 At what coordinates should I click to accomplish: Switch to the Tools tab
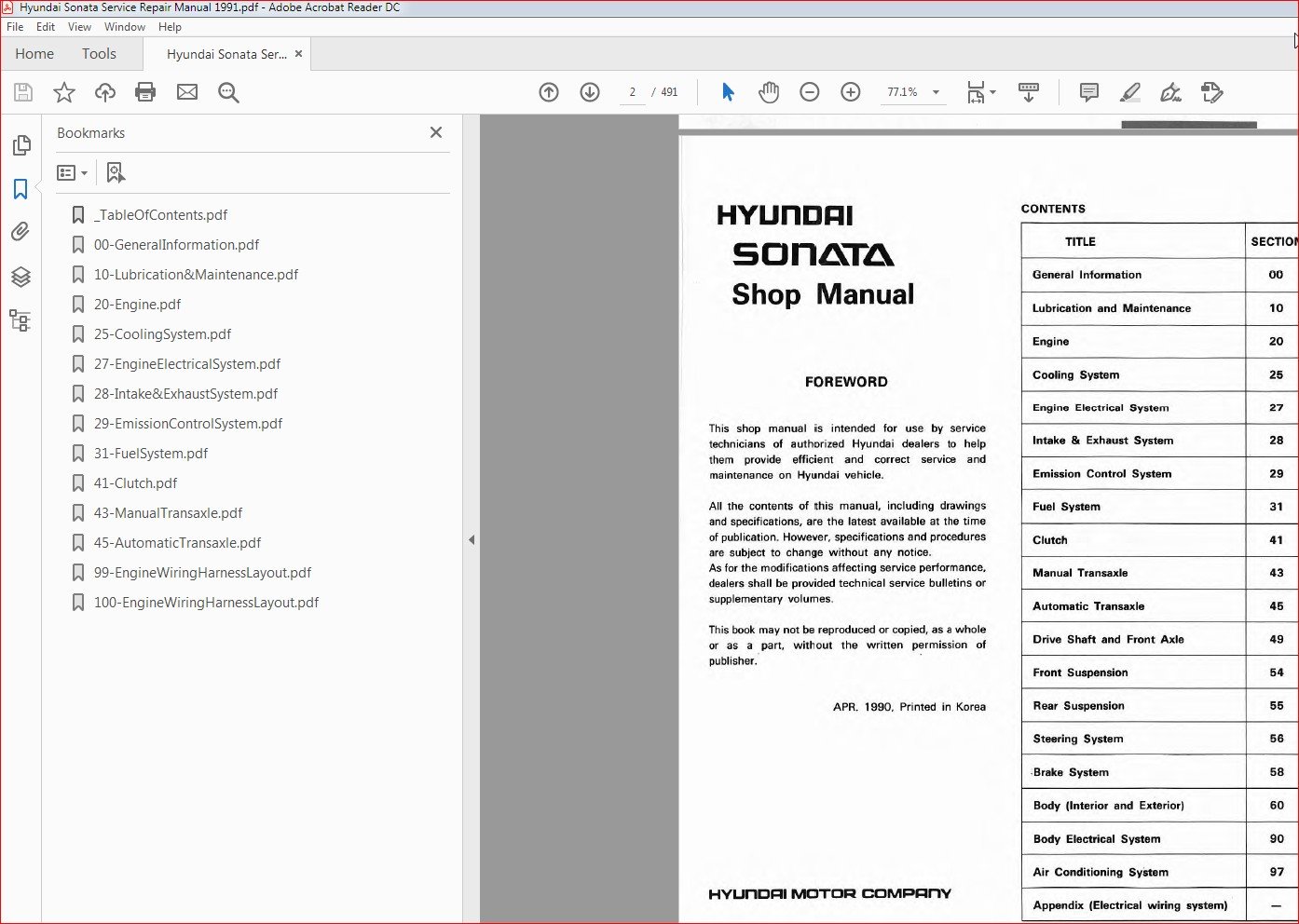pyautogui.click(x=99, y=54)
